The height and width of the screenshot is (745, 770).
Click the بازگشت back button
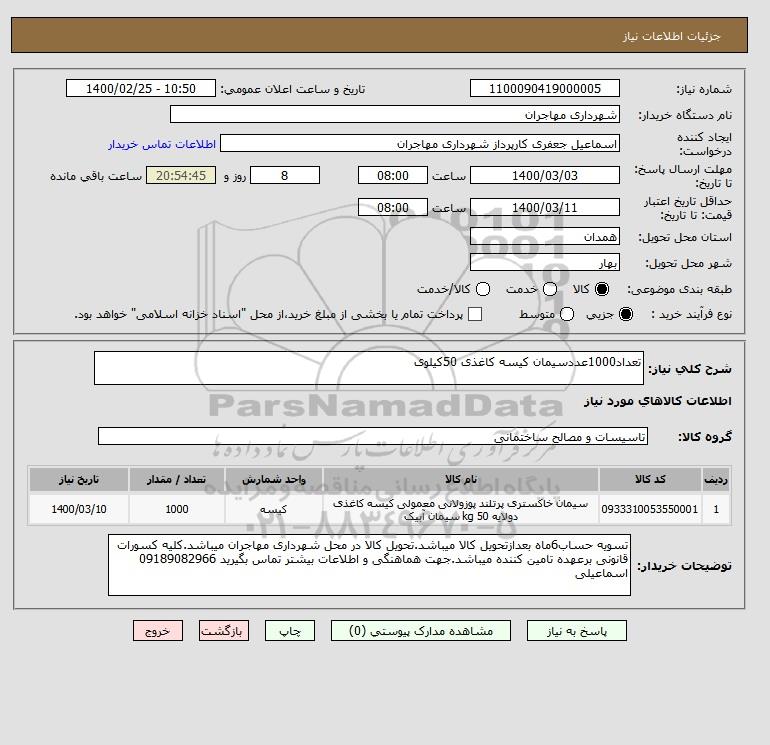[224, 631]
